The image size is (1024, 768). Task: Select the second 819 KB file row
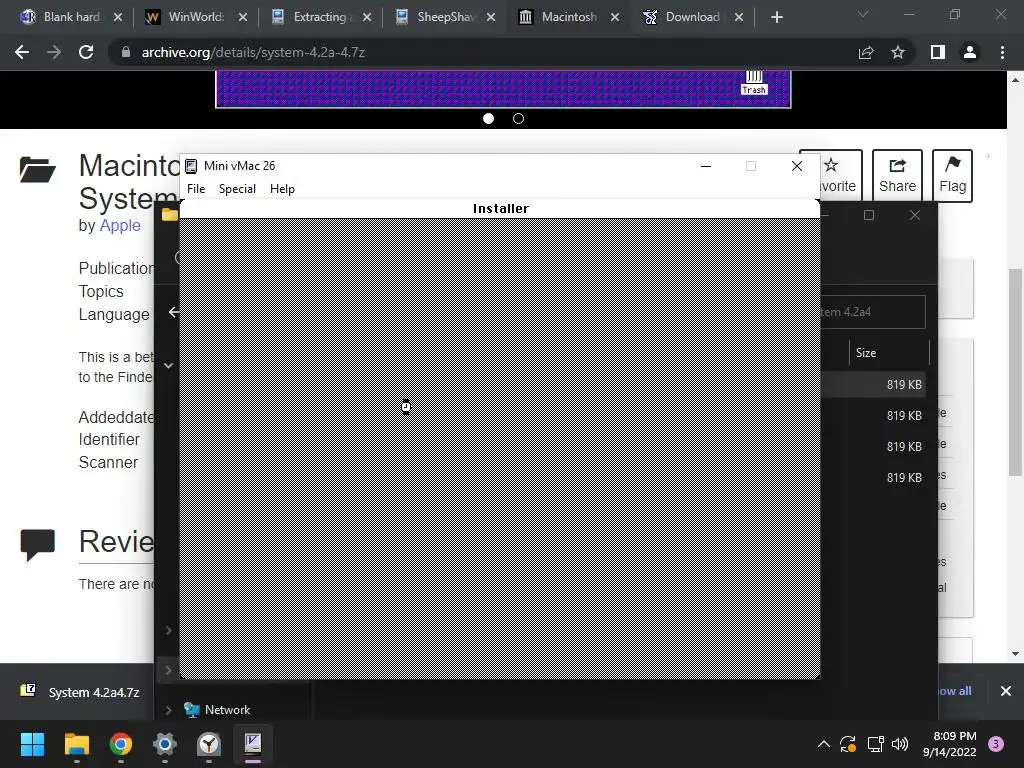tap(873, 415)
